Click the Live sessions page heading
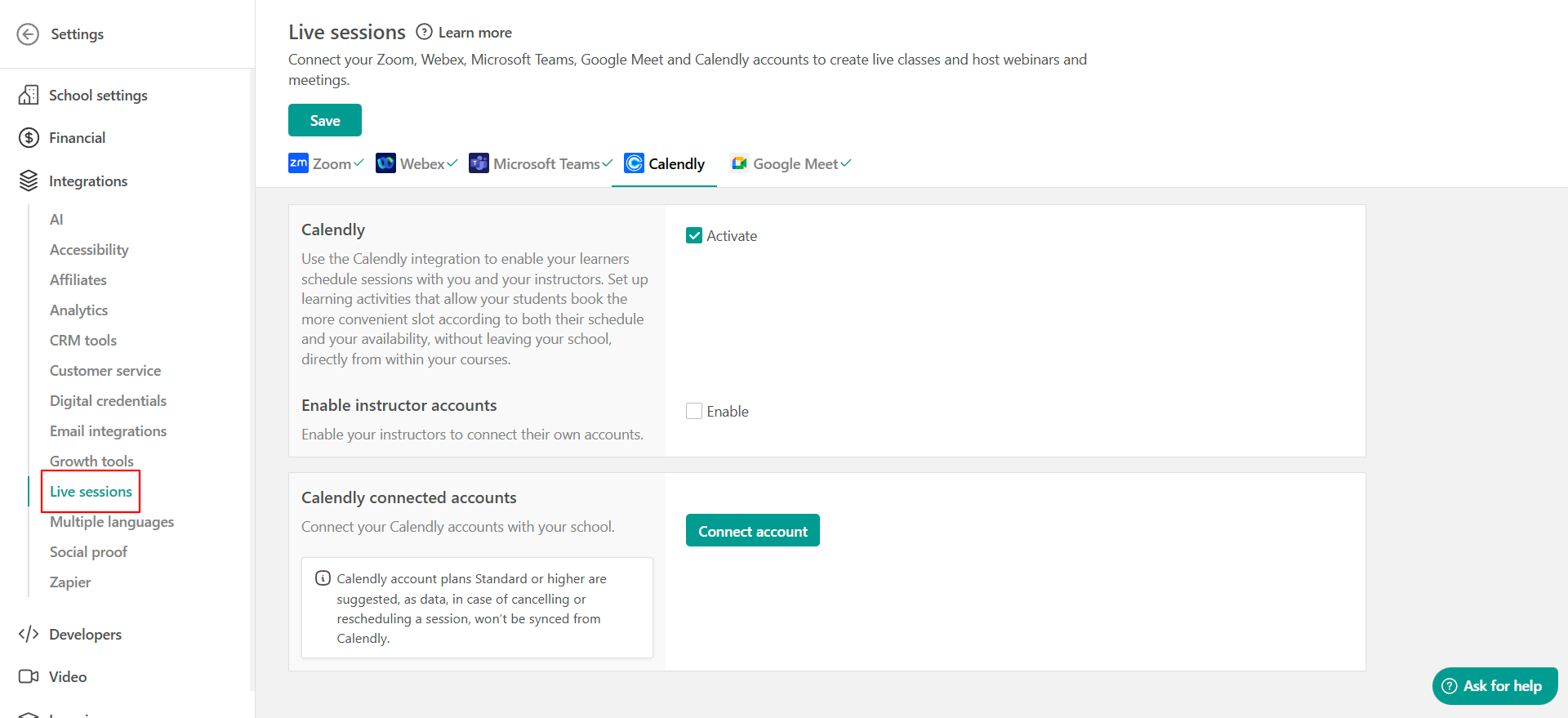Screen dimensions: 1568x718 click(x=347, y=33)
